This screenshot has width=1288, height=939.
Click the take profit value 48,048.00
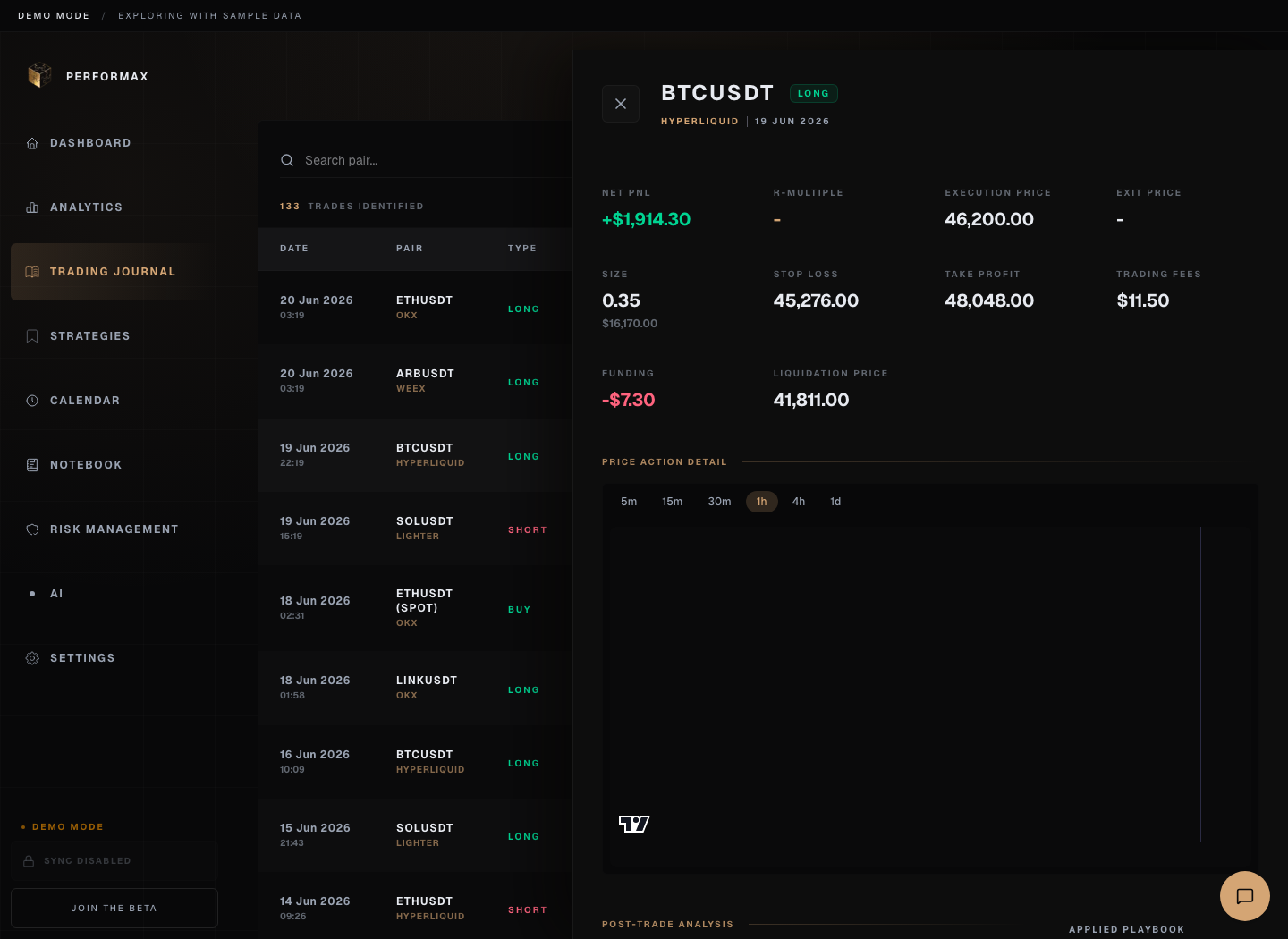989,300
